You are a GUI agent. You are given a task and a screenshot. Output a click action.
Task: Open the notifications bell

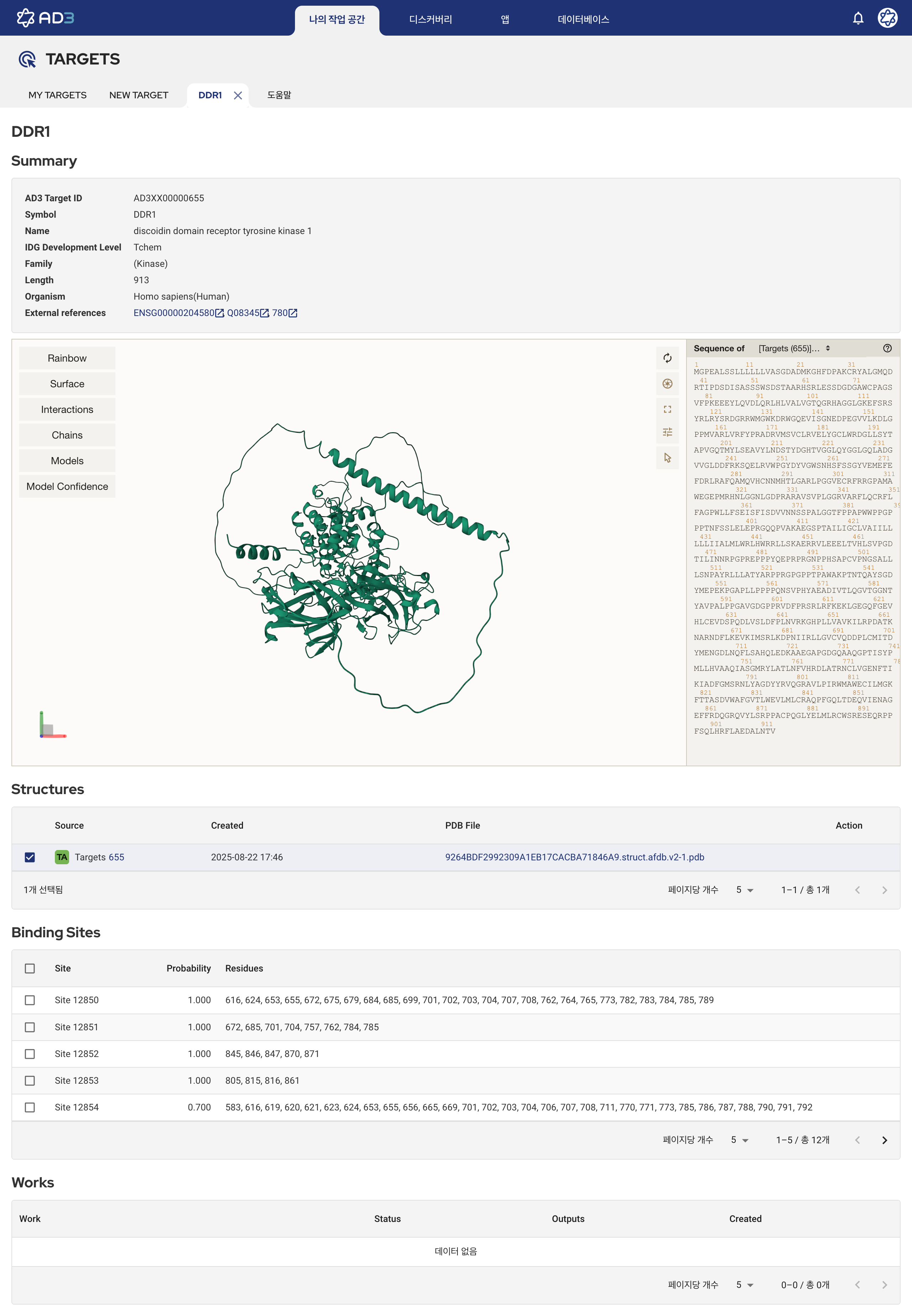(x=858, y=19)
